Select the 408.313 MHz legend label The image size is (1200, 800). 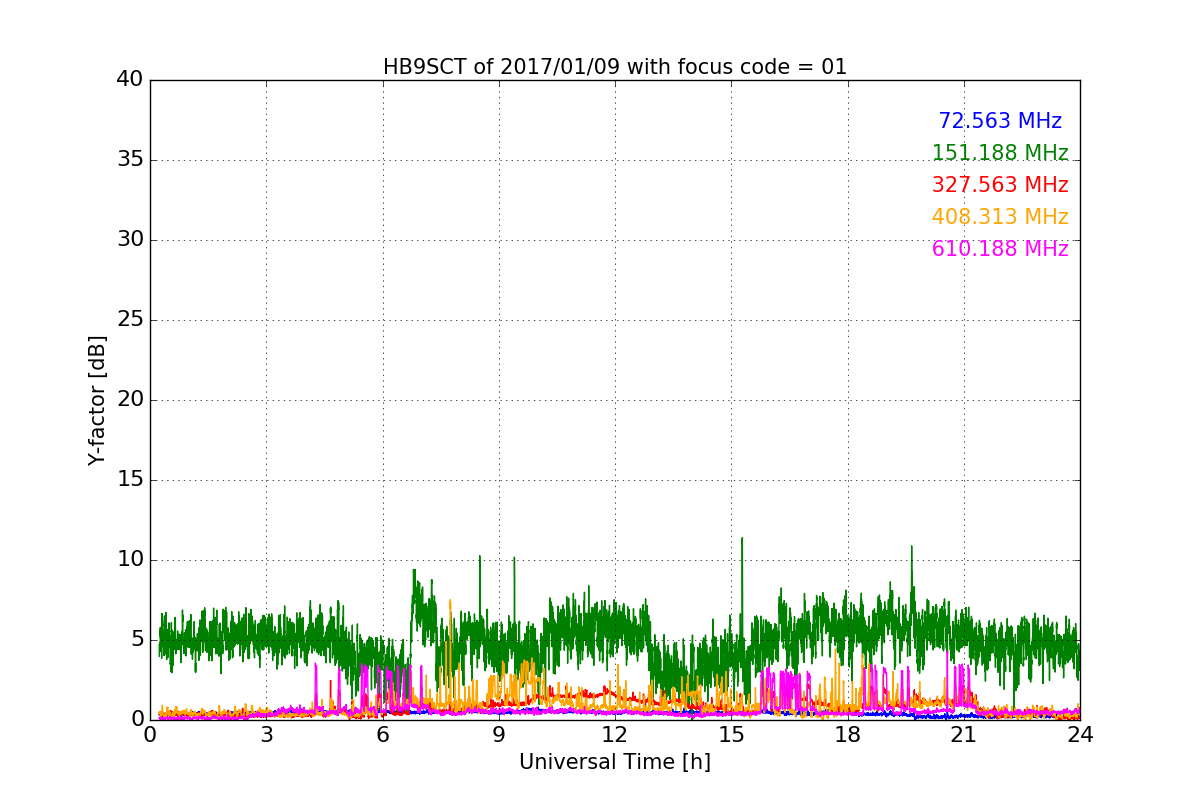[1000, 217]
